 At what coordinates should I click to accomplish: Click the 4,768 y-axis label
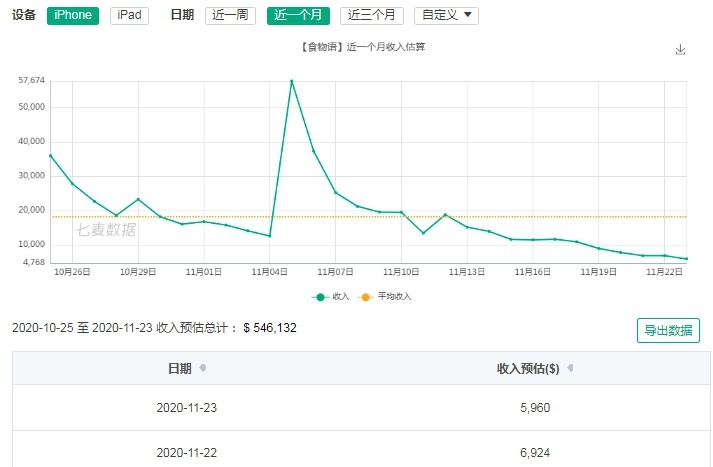[x=34, y=262]
